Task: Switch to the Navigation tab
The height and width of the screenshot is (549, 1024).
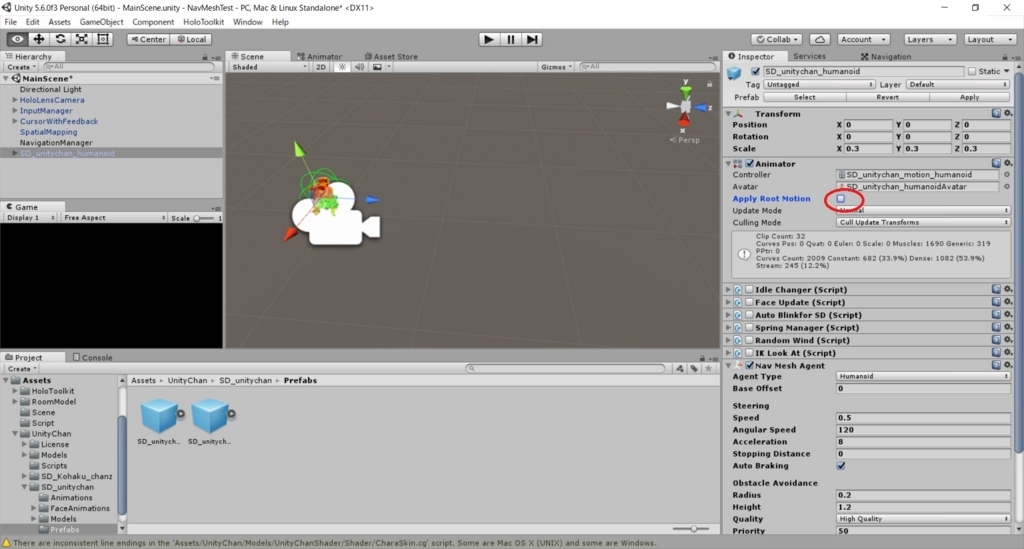Action: click(x=886, y=56)
